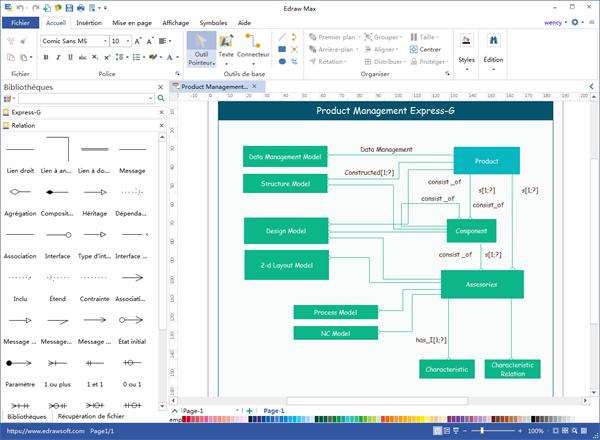The image size is (600, 440).
Task: Toggle Italic text formatting
Action: pos(58,58)
